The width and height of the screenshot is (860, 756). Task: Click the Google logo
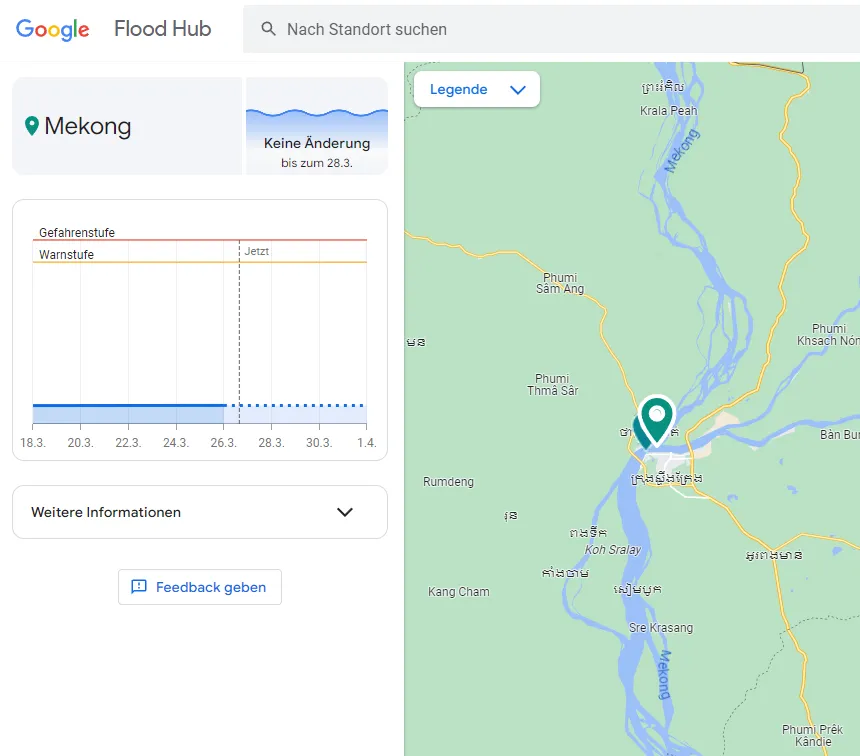53,30
